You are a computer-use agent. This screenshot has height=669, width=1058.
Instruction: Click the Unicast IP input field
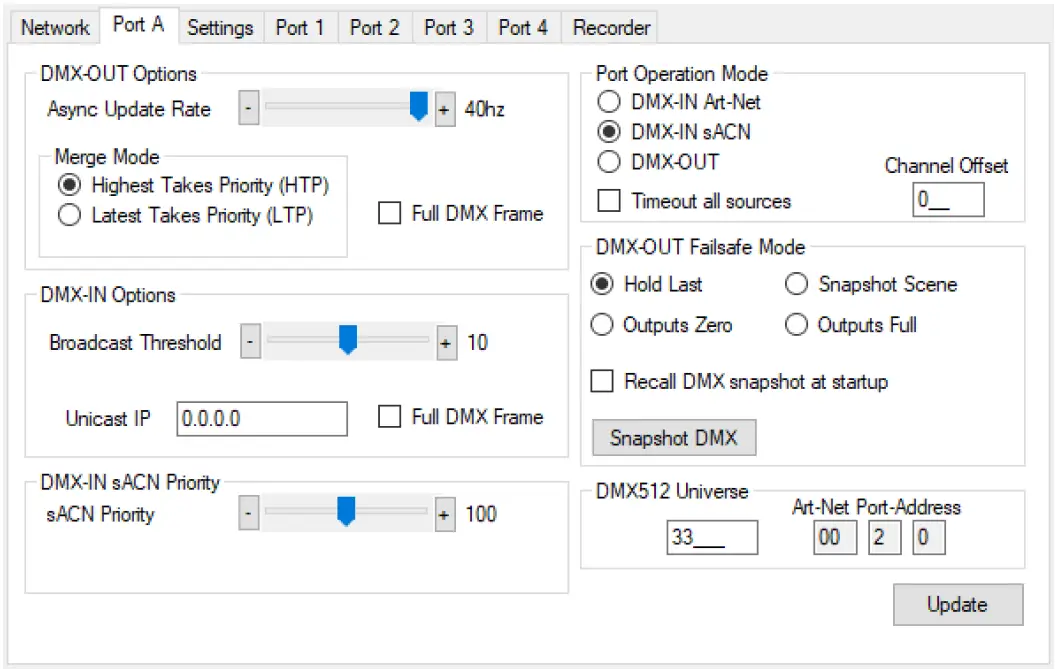coord(262,418)
